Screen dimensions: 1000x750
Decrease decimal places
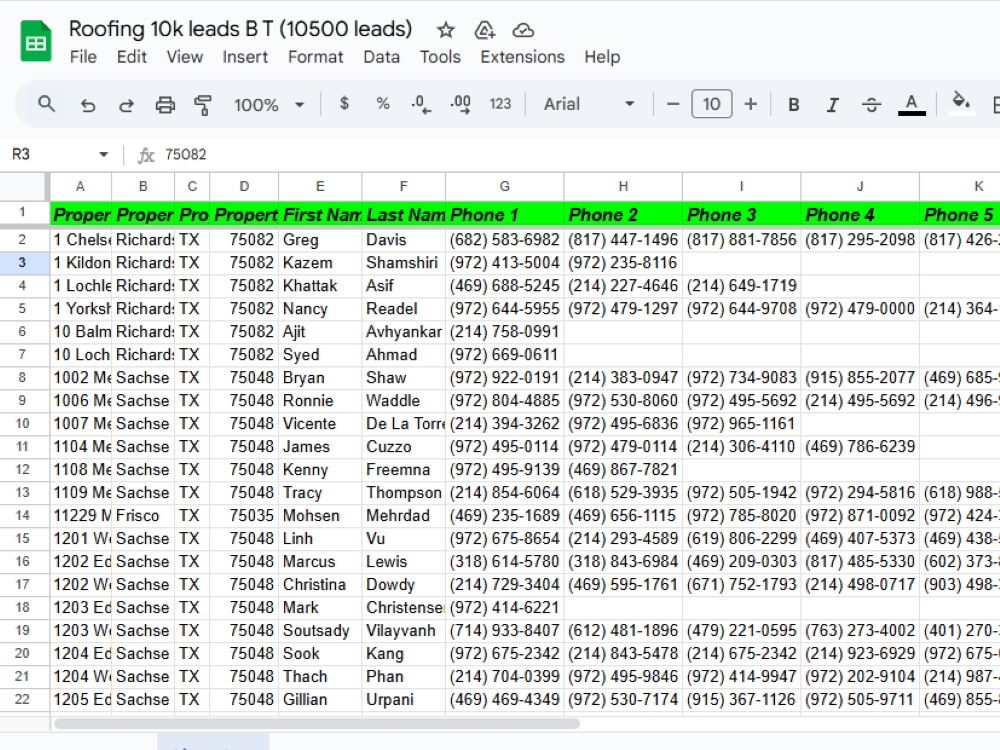point(421,104)
